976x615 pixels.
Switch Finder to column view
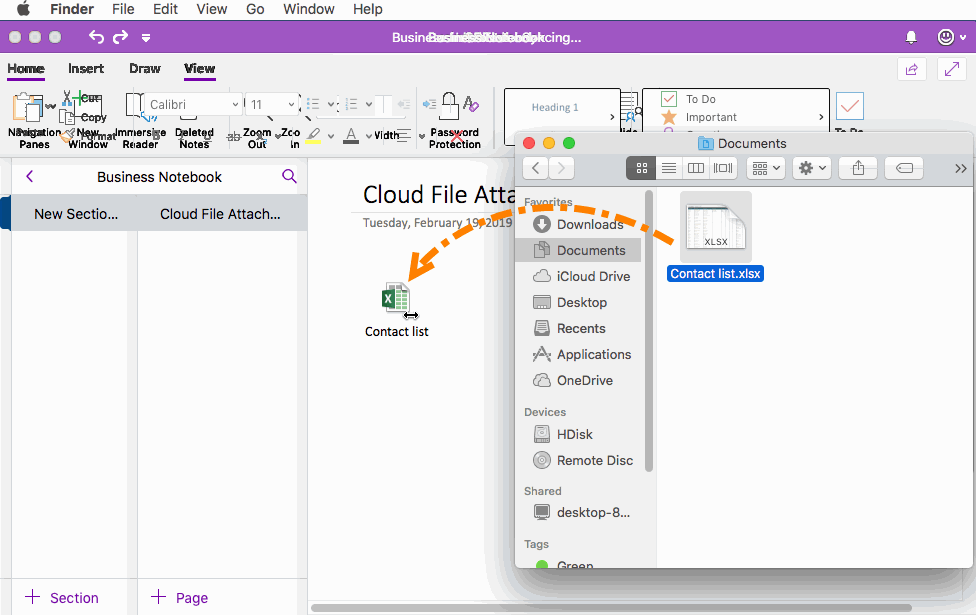695,168
